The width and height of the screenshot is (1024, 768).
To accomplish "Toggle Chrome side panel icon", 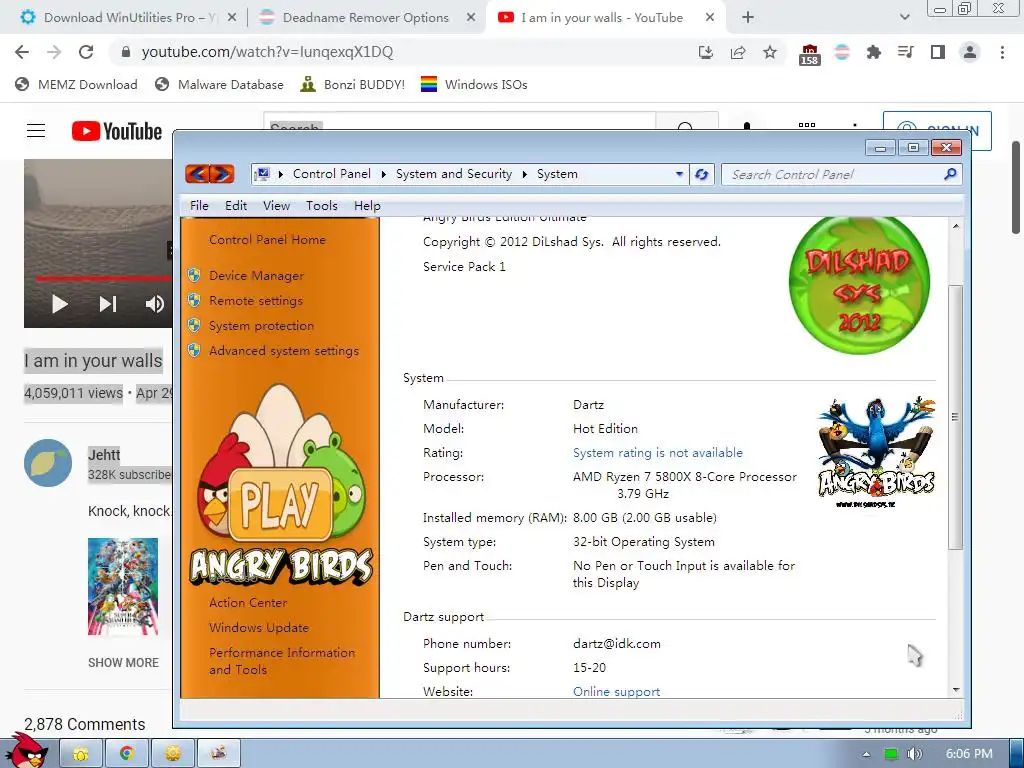I will pyautogui.click(x=938, y=52).
